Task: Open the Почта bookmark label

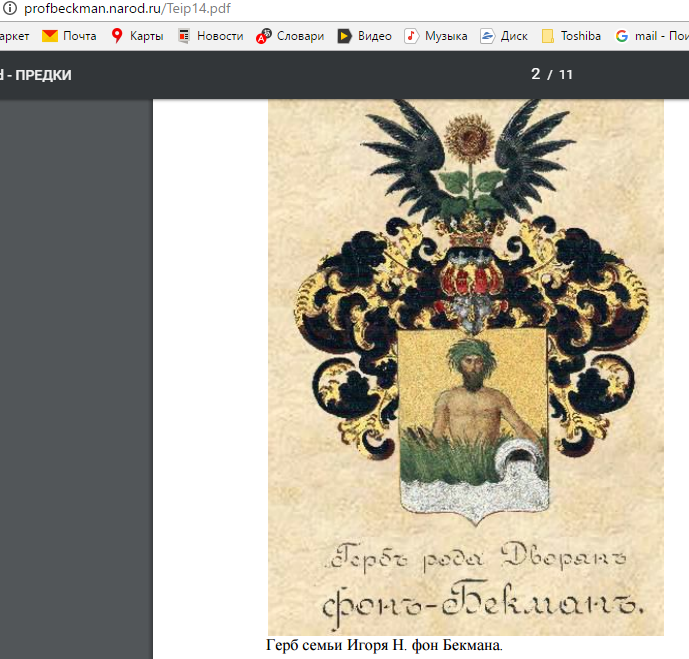Action: 80,36
